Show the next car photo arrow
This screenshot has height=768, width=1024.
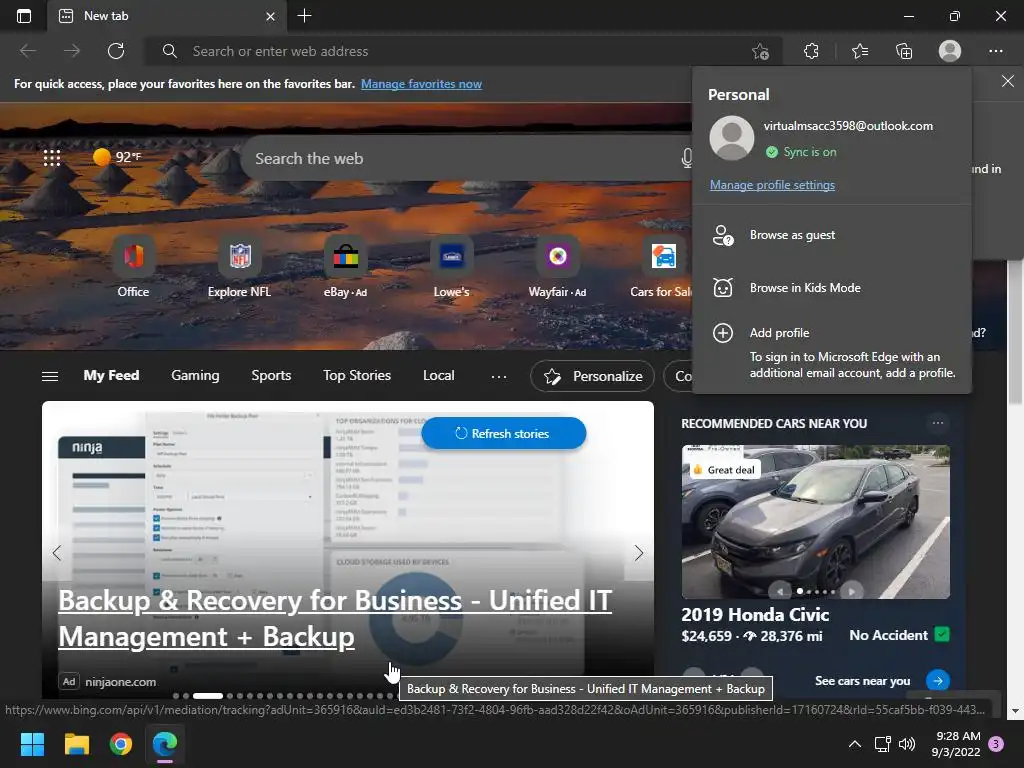852,592
